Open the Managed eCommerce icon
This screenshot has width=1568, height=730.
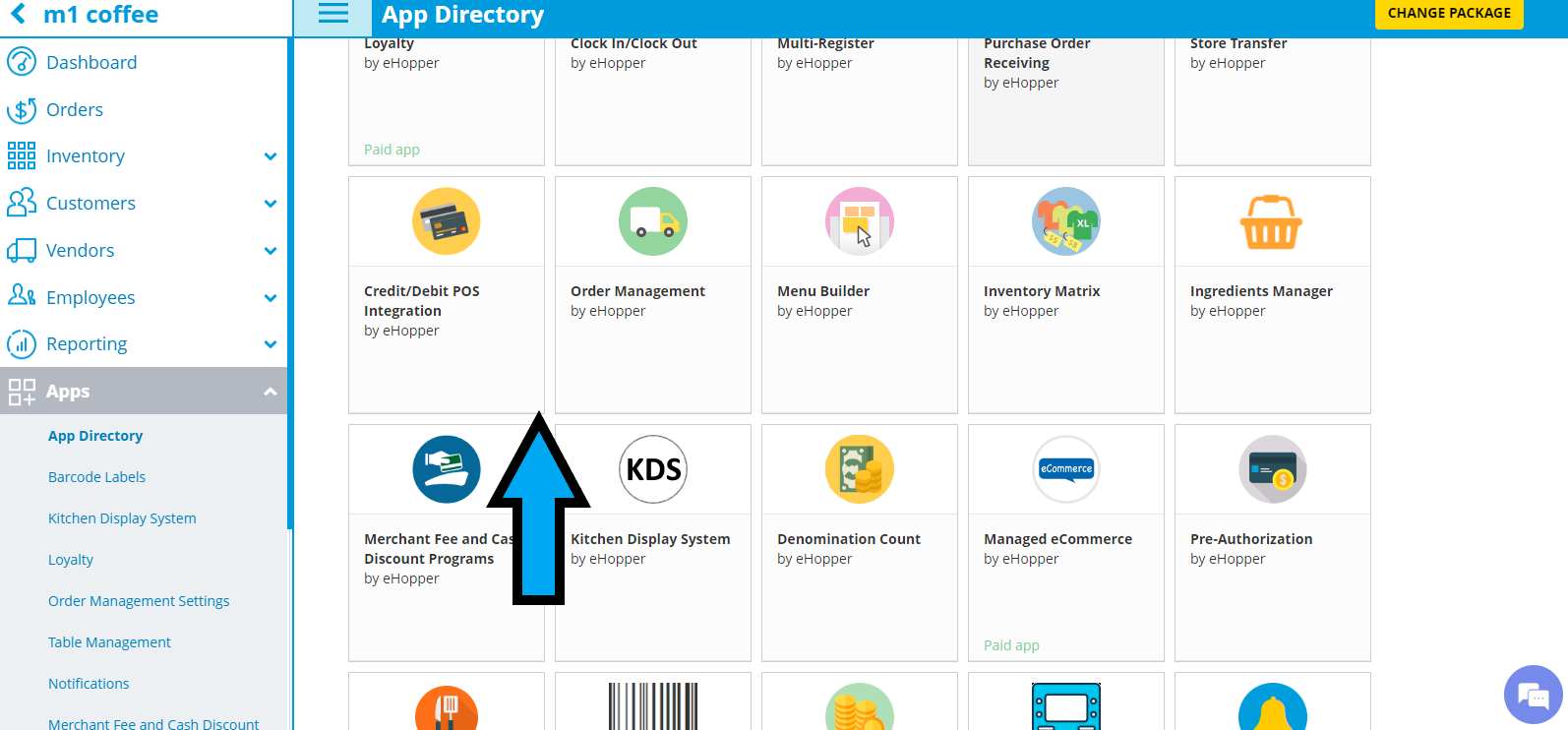[x=1066, y=469]
